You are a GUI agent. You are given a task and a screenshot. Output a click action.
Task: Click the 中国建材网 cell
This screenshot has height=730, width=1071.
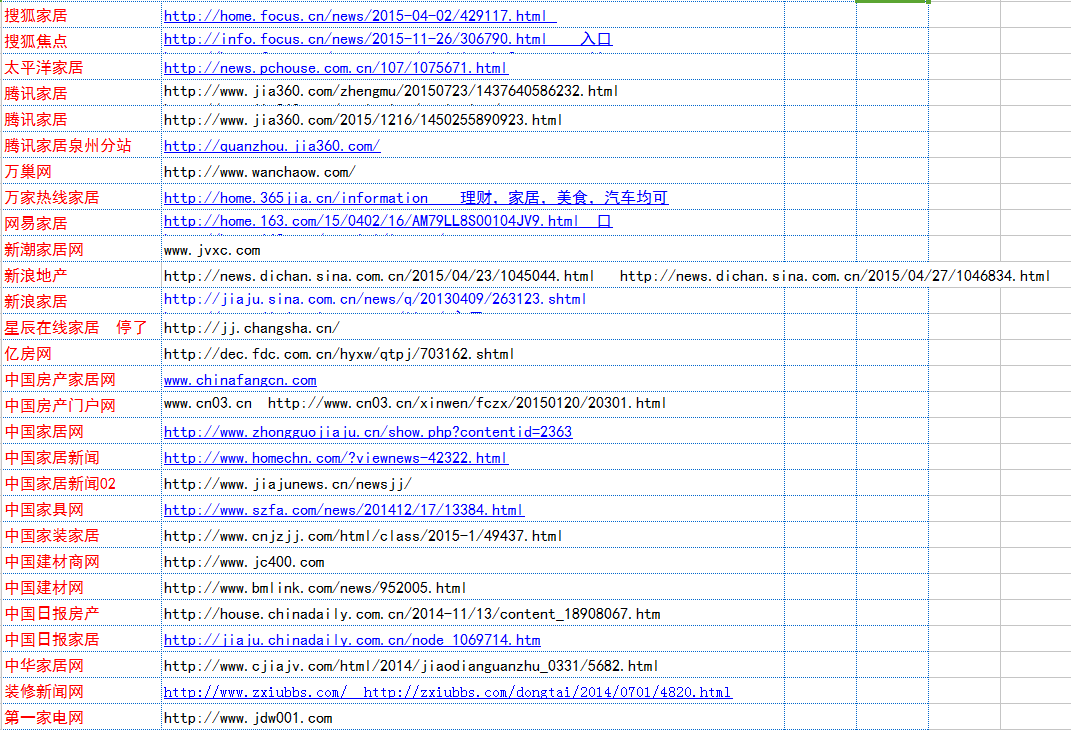(82, 586)
